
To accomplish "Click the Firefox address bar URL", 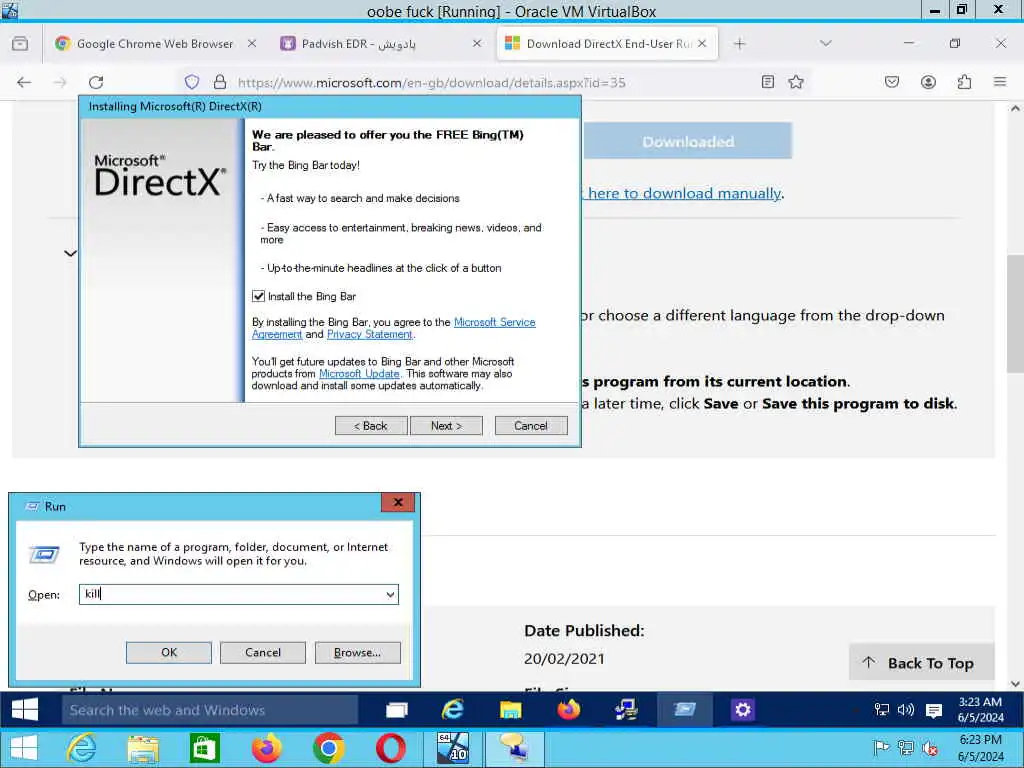I will pos(432,83).
